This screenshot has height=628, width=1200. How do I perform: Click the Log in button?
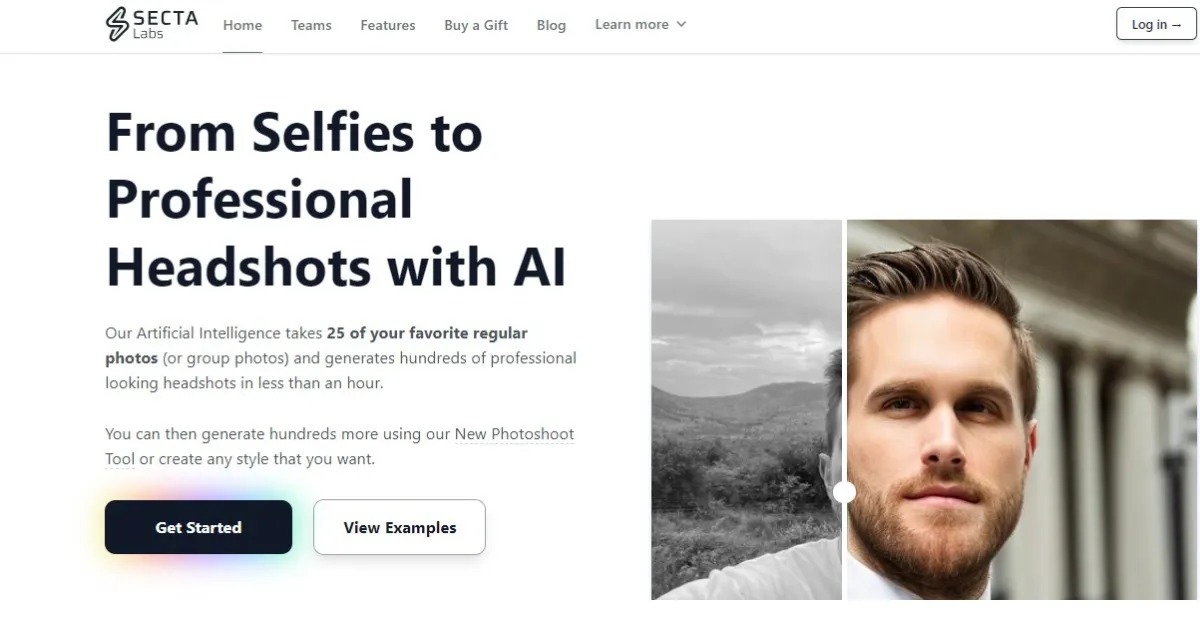click(1156, 24)
